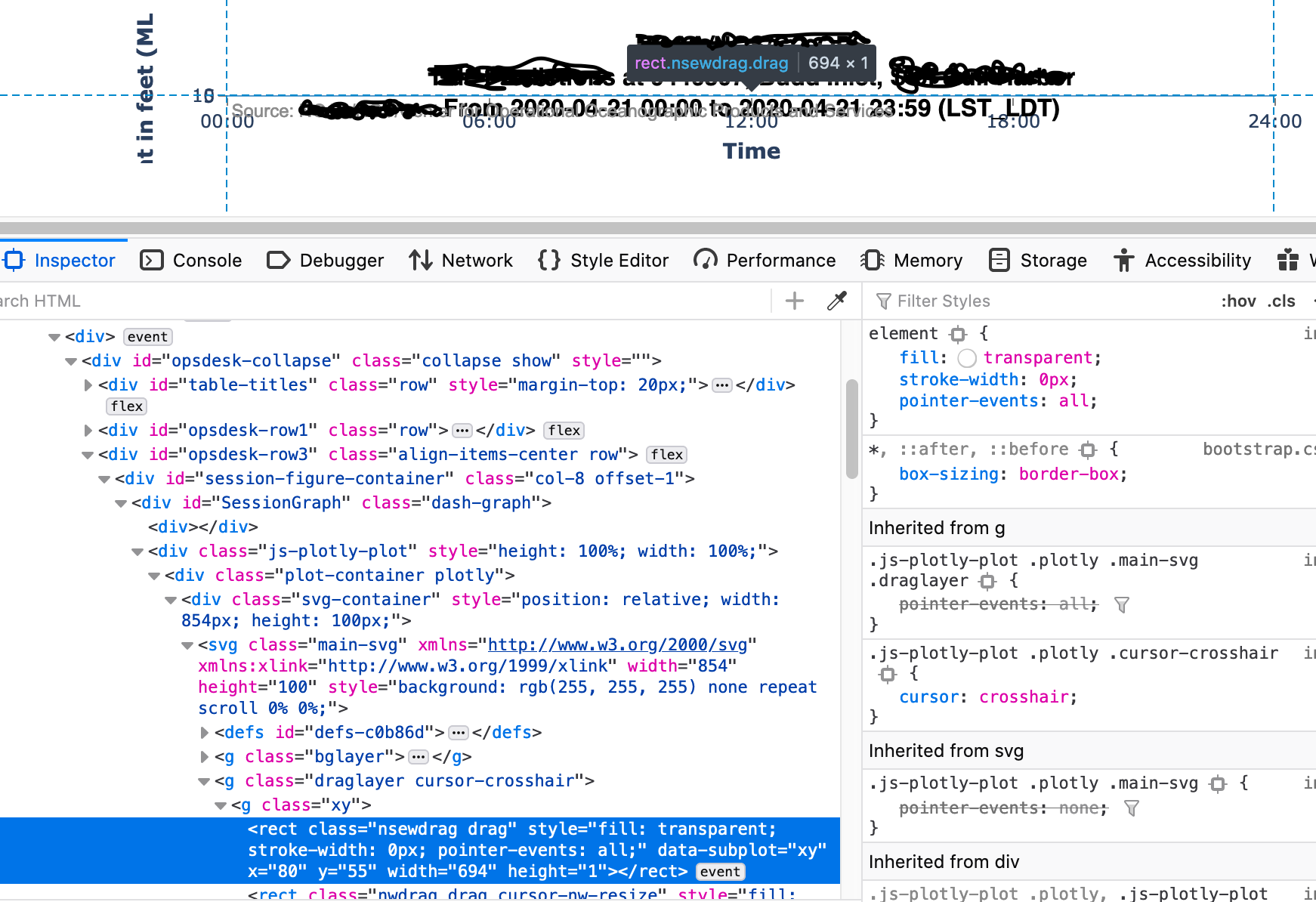
Task: Activate the element picker tool
Action: (836, 301)
